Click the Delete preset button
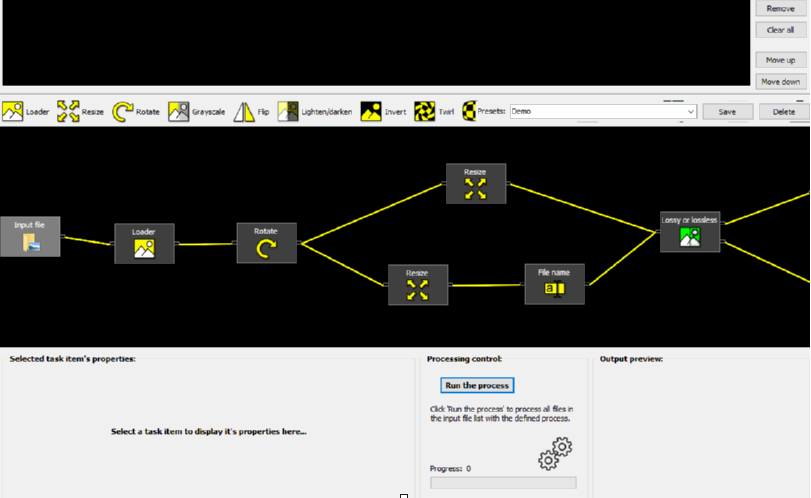Image resolution: width=811 pixels, height=498 pixels. [784, 112]
